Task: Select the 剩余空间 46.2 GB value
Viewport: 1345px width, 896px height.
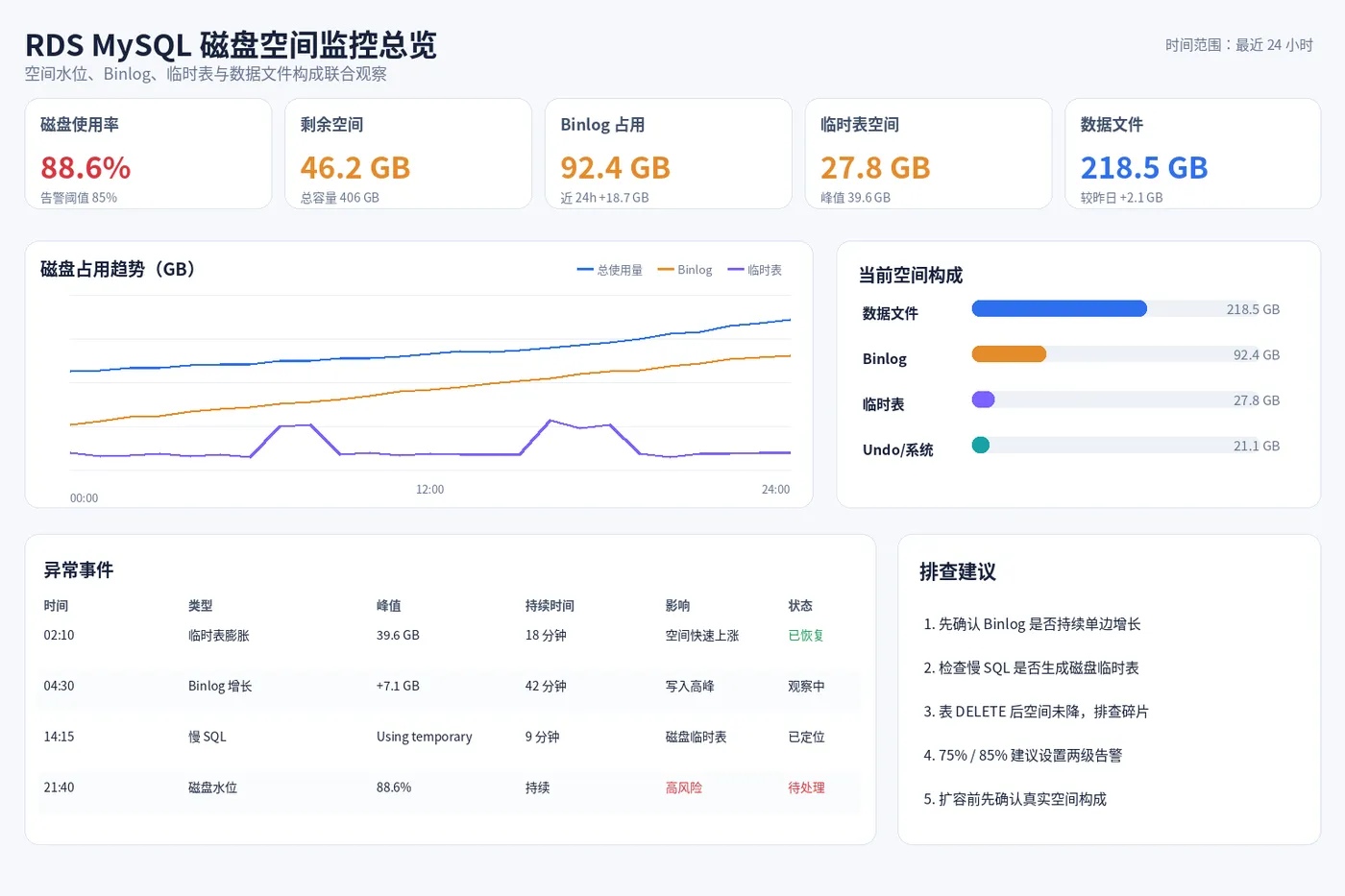Action: [355, 168]
